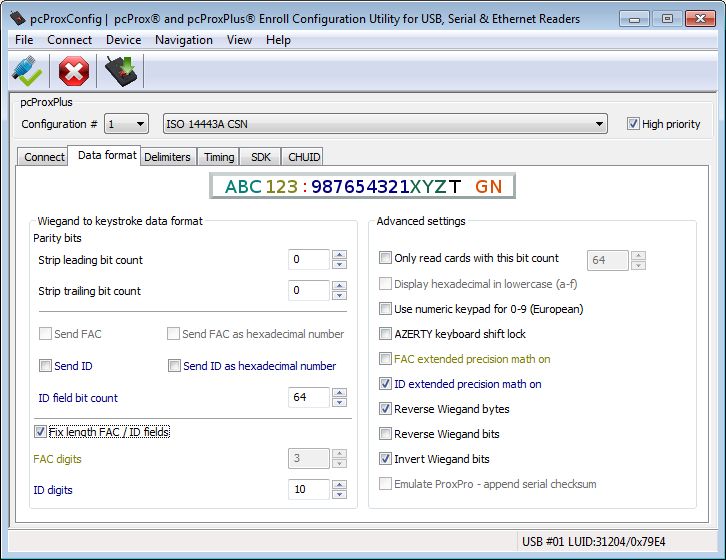Viewport: 726px width, 560px height.
Task: Open the Navigation menu
Action: 184,40
